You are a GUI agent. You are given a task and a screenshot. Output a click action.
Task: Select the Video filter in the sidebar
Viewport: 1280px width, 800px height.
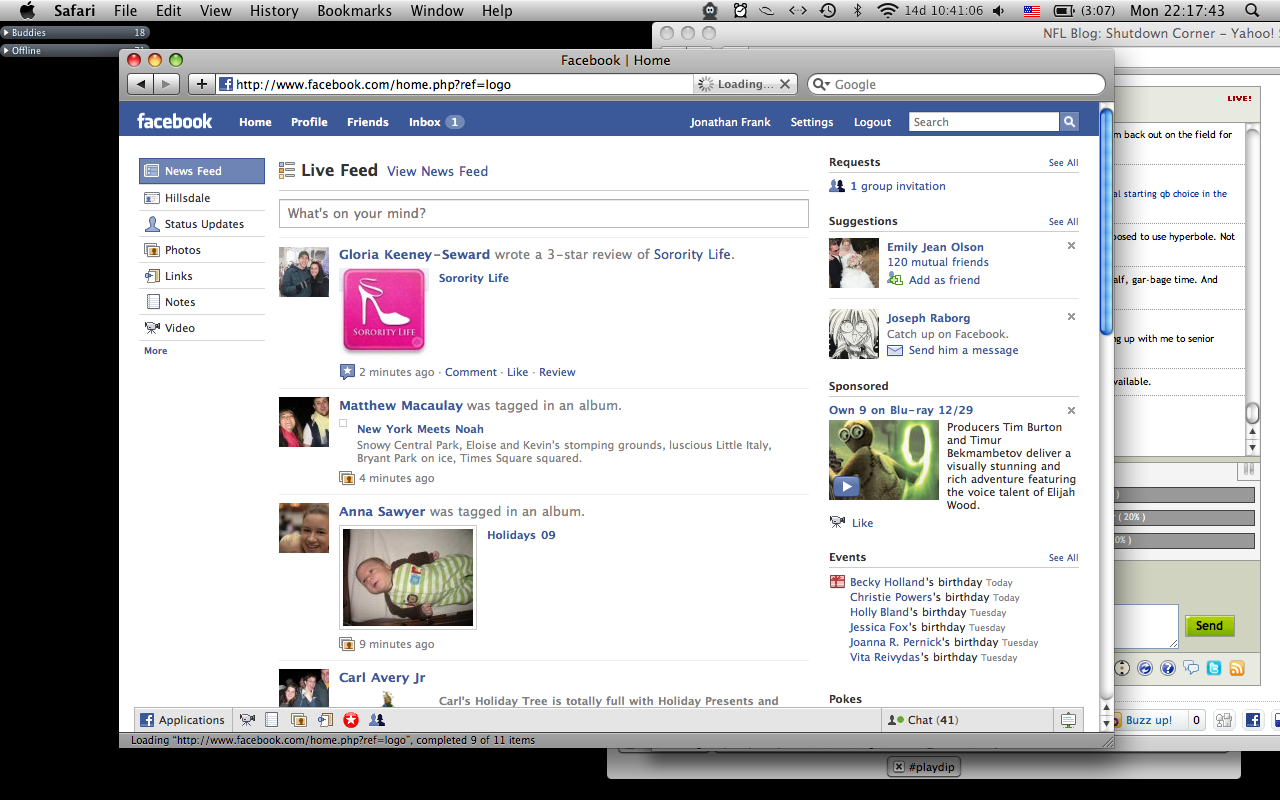pyautogui.click(x=202, y=328)
